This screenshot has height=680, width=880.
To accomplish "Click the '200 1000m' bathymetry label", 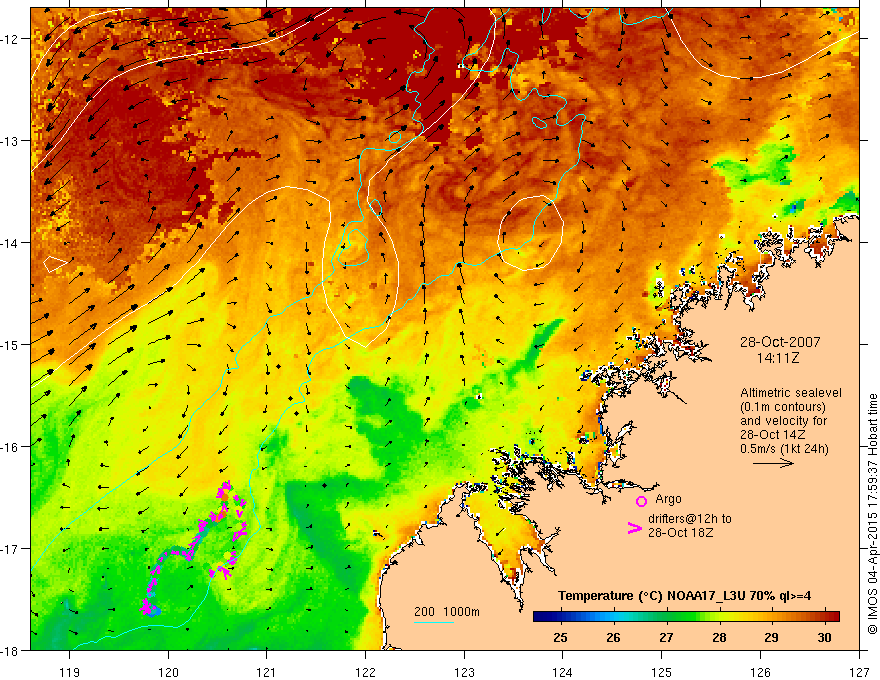I will click(447, 612).
